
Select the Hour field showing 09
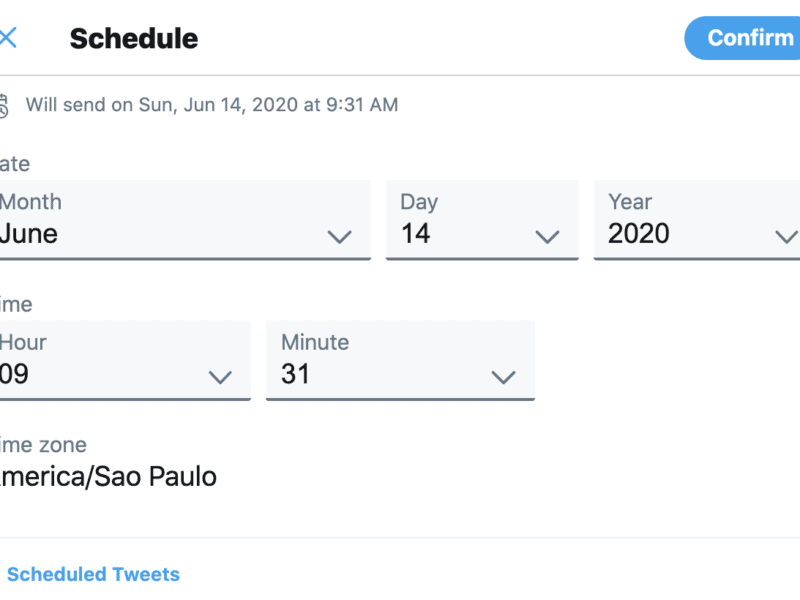coord(125,360)
